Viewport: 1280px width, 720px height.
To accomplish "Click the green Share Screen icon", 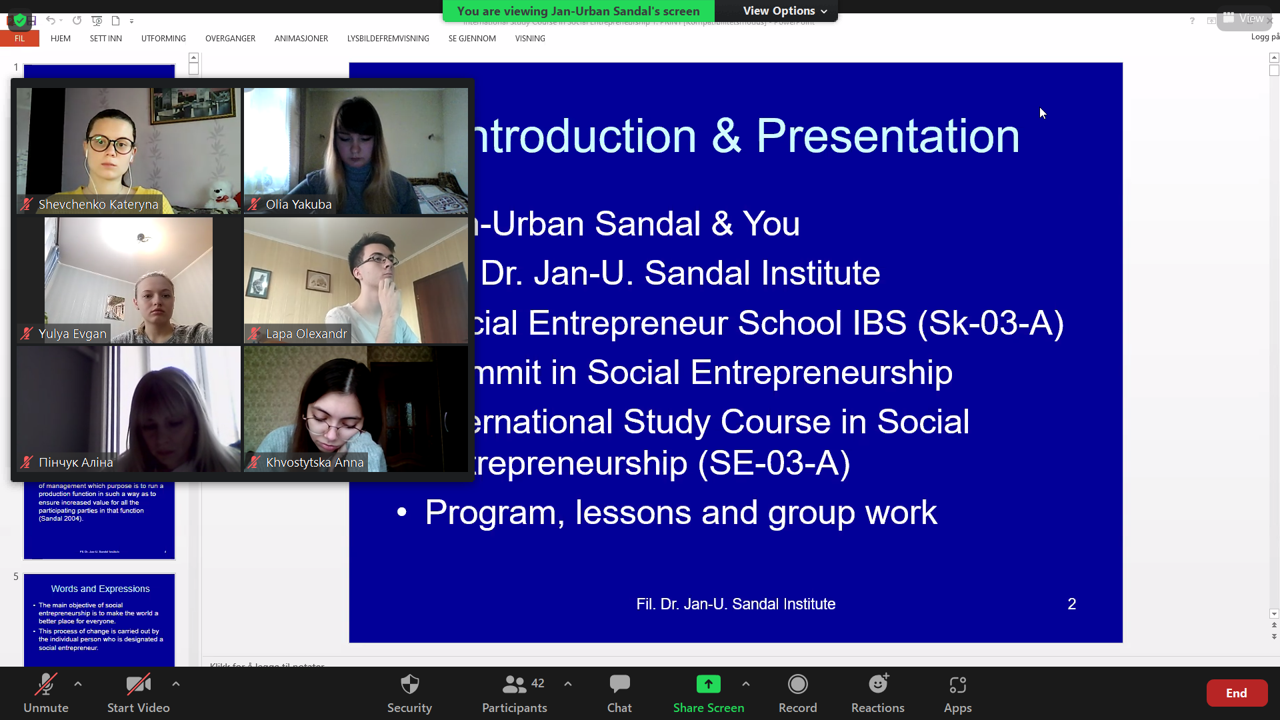I will pyautogui.click(x=708, y=685).
